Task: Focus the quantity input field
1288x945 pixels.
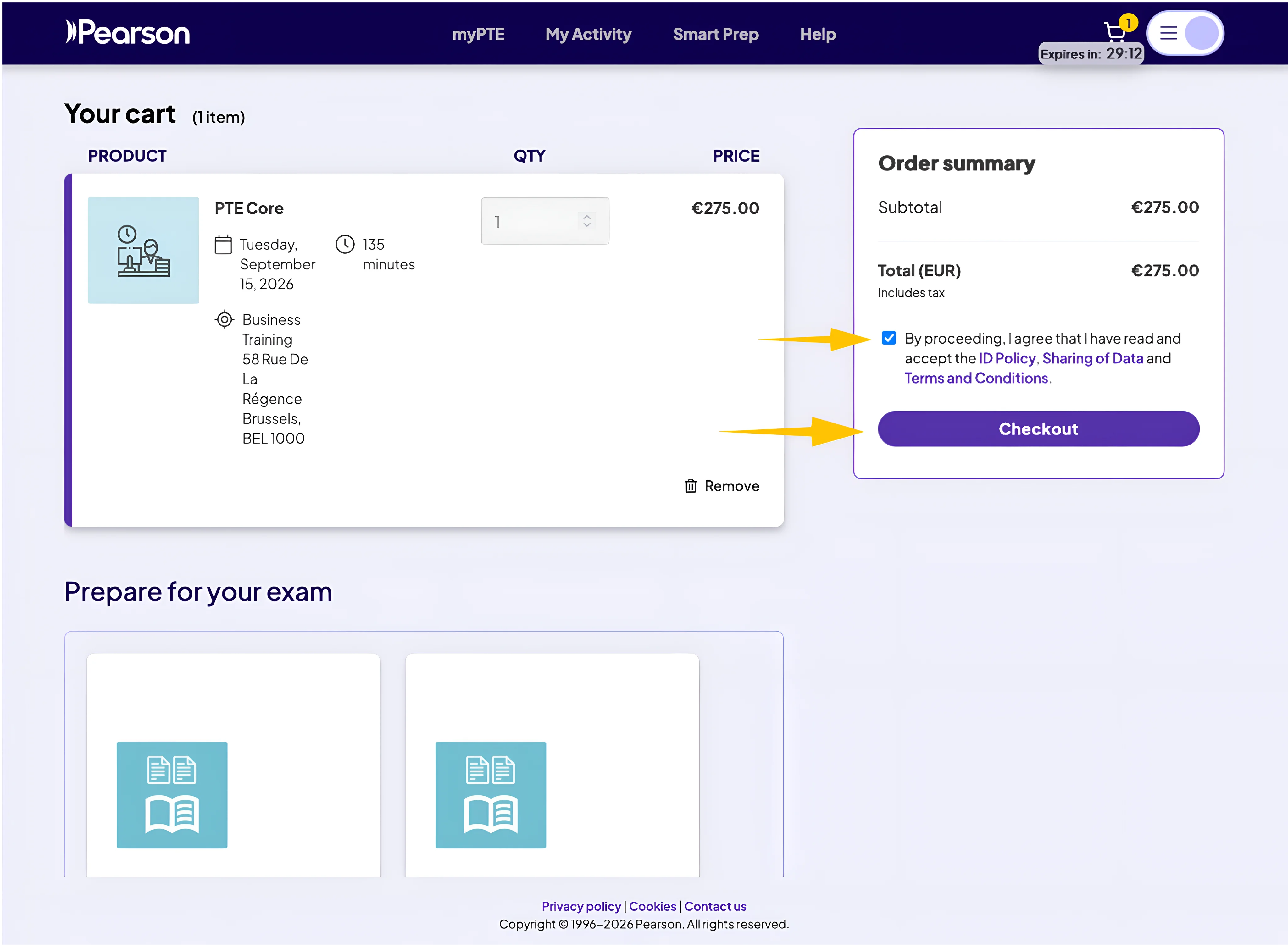Action: [x=545, y=221]
